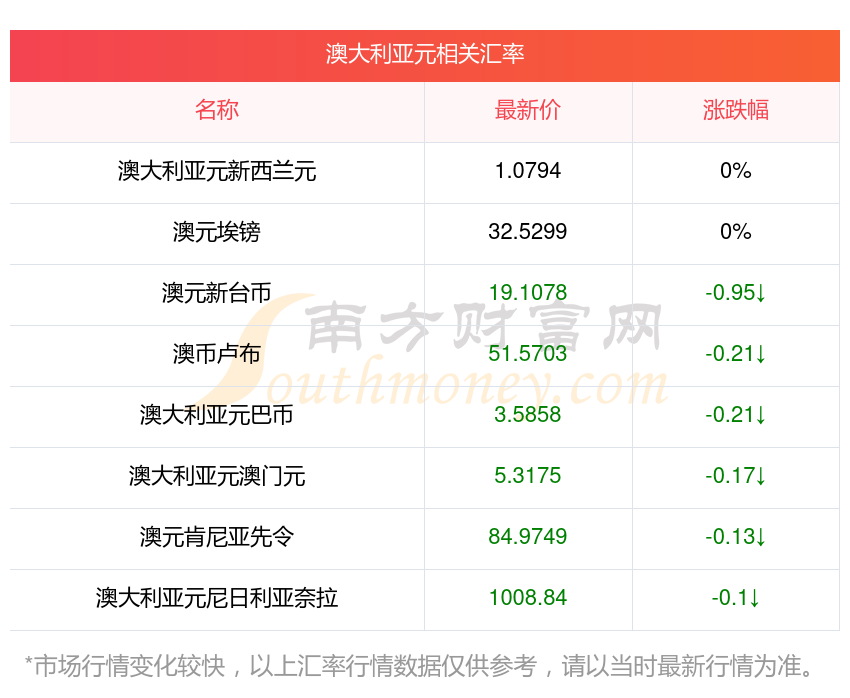Screen dimensions: 850x698
Task: Click the price value 5.3175
Action: point(527,476)
